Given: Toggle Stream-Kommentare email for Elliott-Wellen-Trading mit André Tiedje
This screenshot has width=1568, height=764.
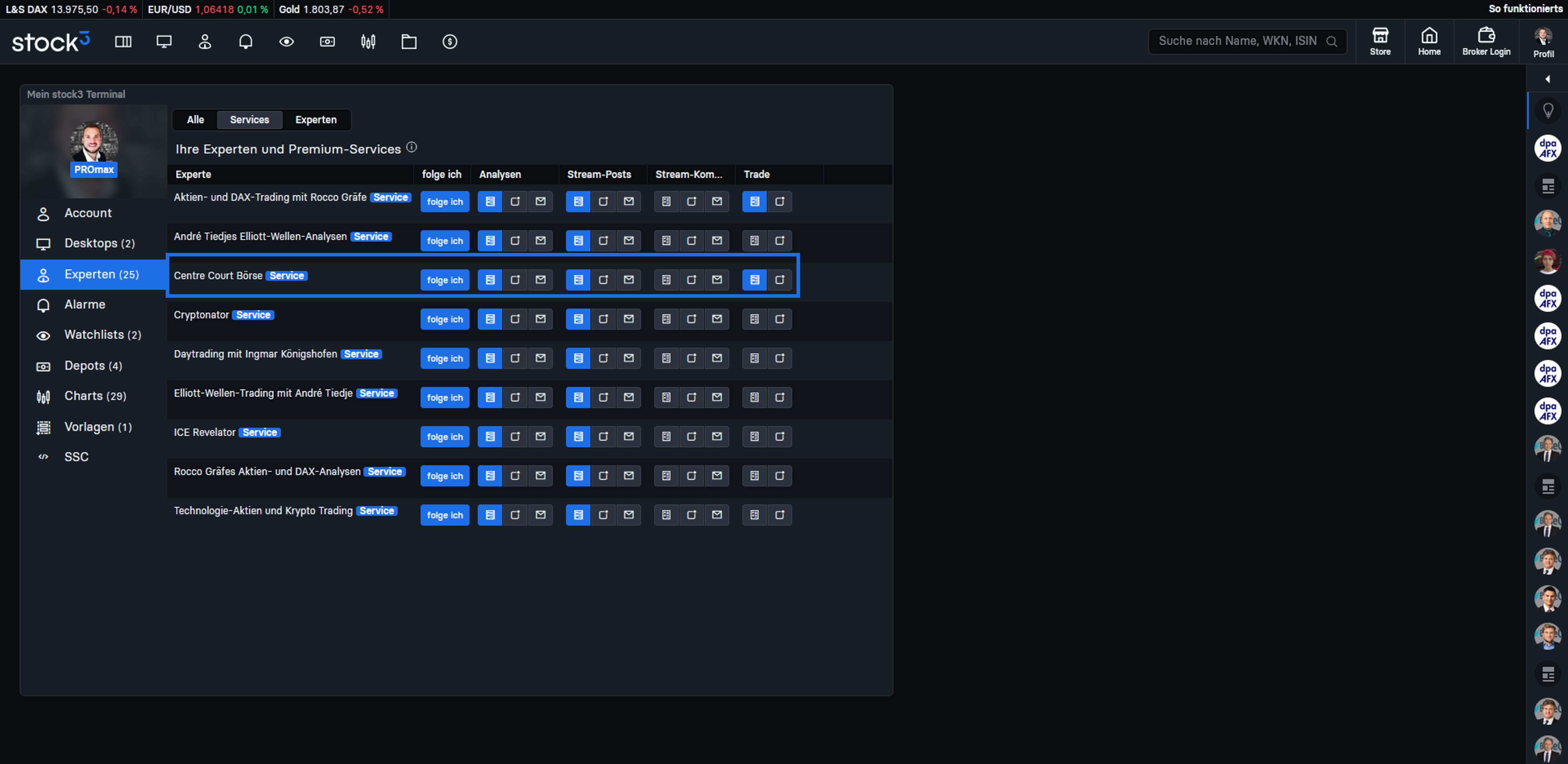Looking at the screenshot, I should pyautogui.click(x=717, y=397).
